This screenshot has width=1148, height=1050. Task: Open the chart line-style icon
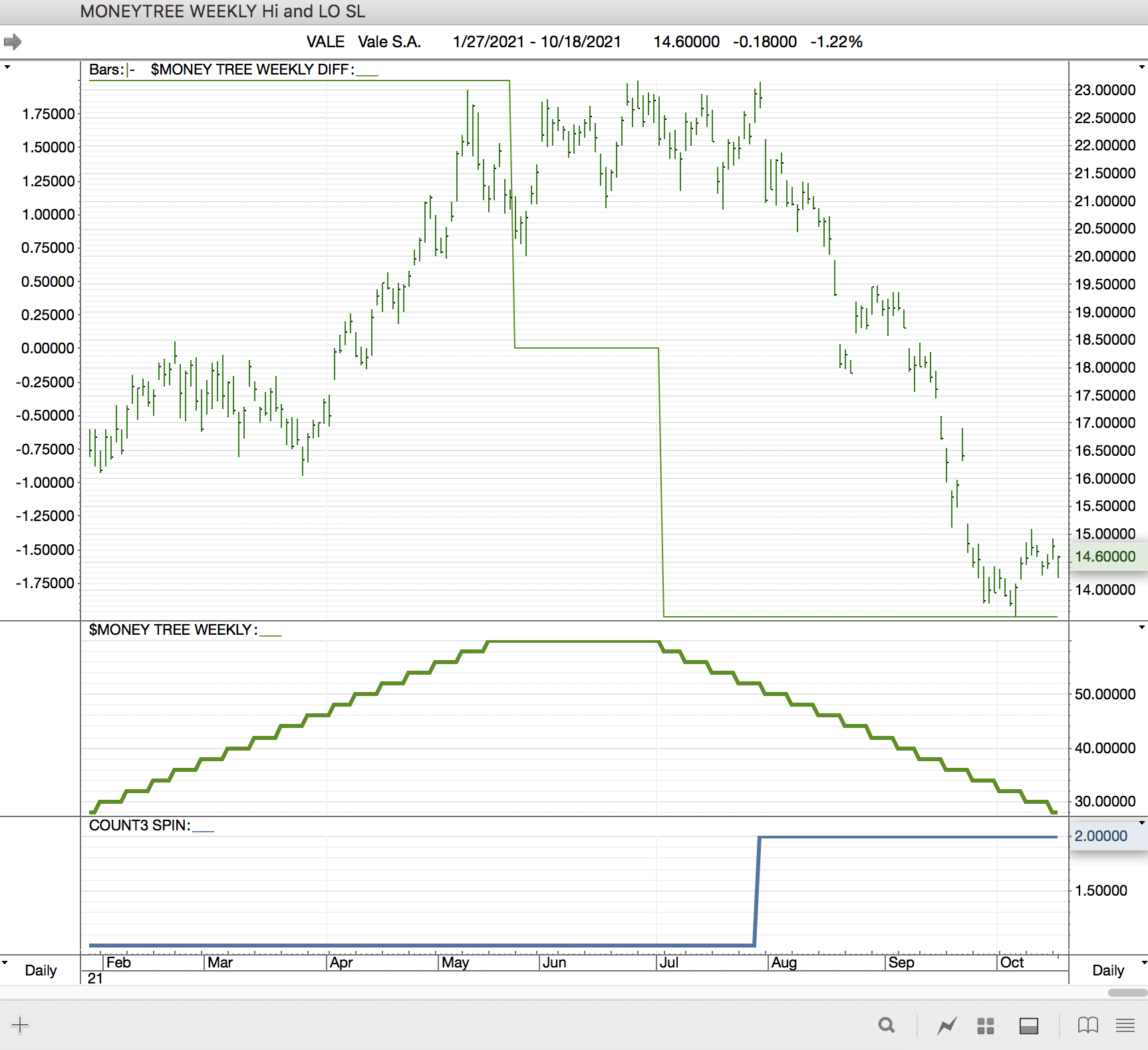(x=946, y=1025)
